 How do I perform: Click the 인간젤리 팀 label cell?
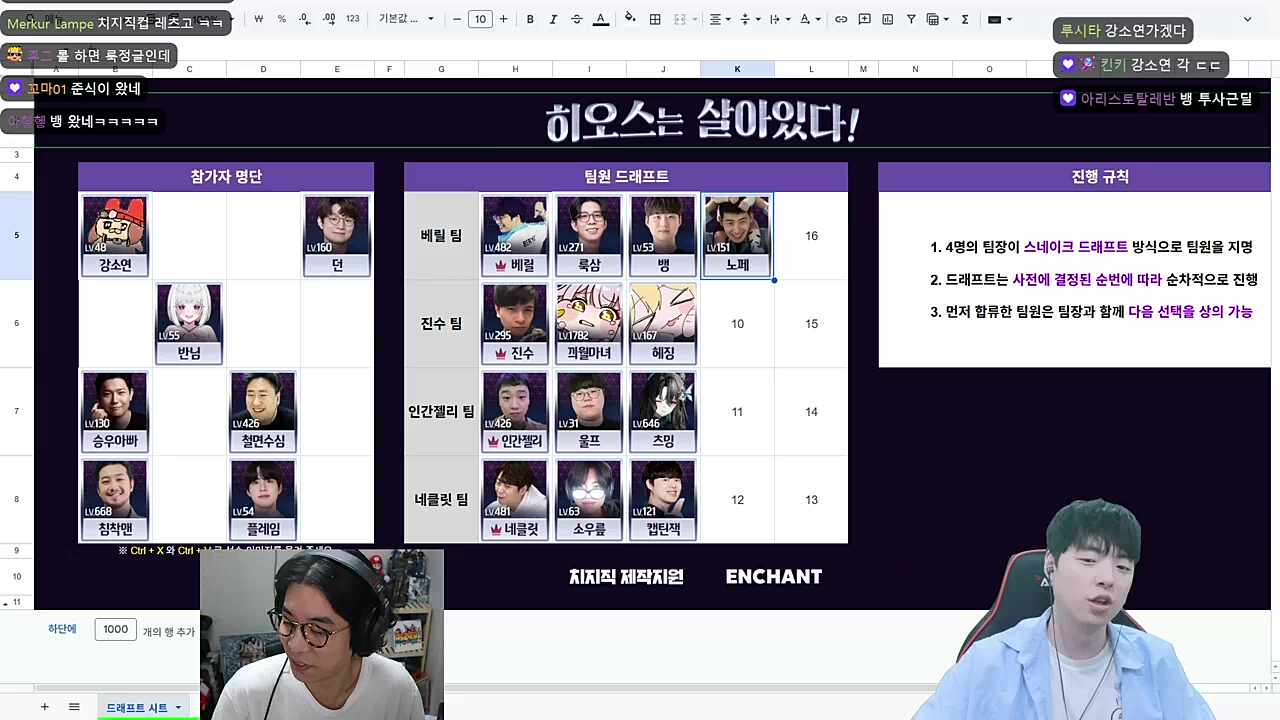tap(441, 412)
